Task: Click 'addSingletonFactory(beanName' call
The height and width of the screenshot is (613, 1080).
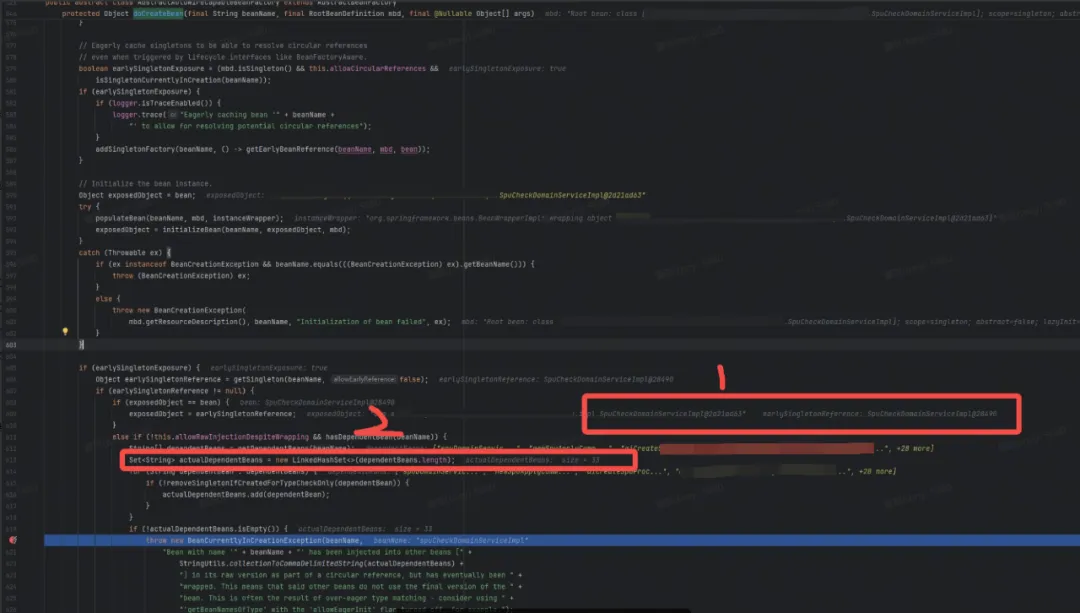Action: pos(154,149)
